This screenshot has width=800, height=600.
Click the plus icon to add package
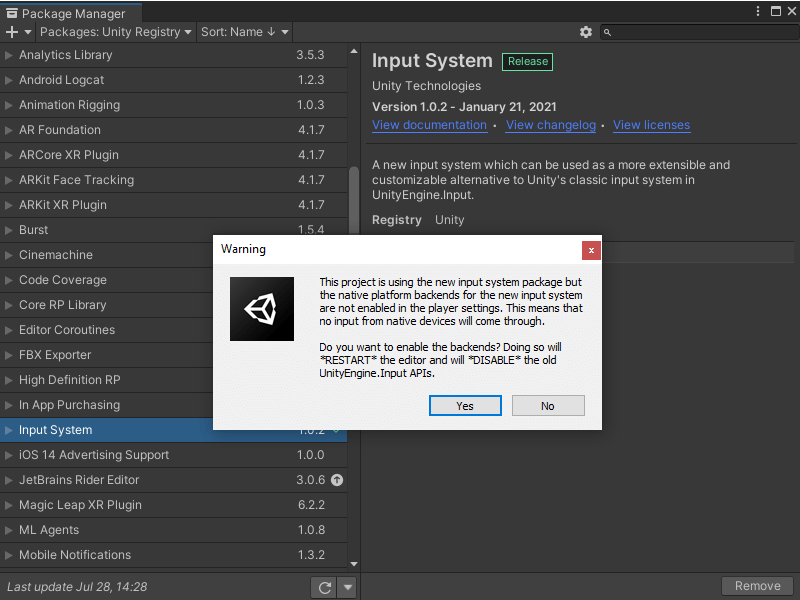coord(12,32)
